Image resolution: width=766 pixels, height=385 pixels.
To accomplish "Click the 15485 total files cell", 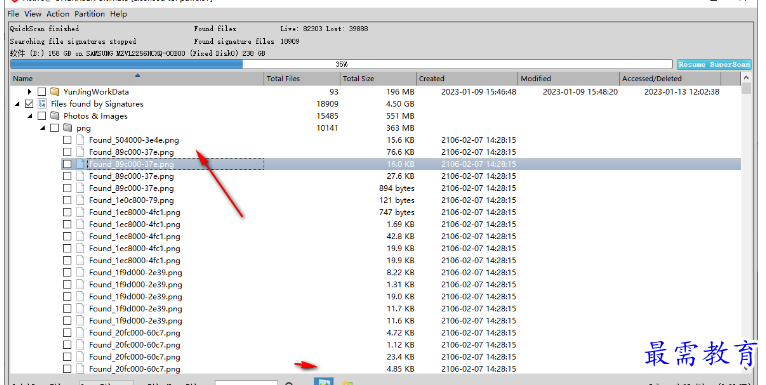I will pos(327,116).
